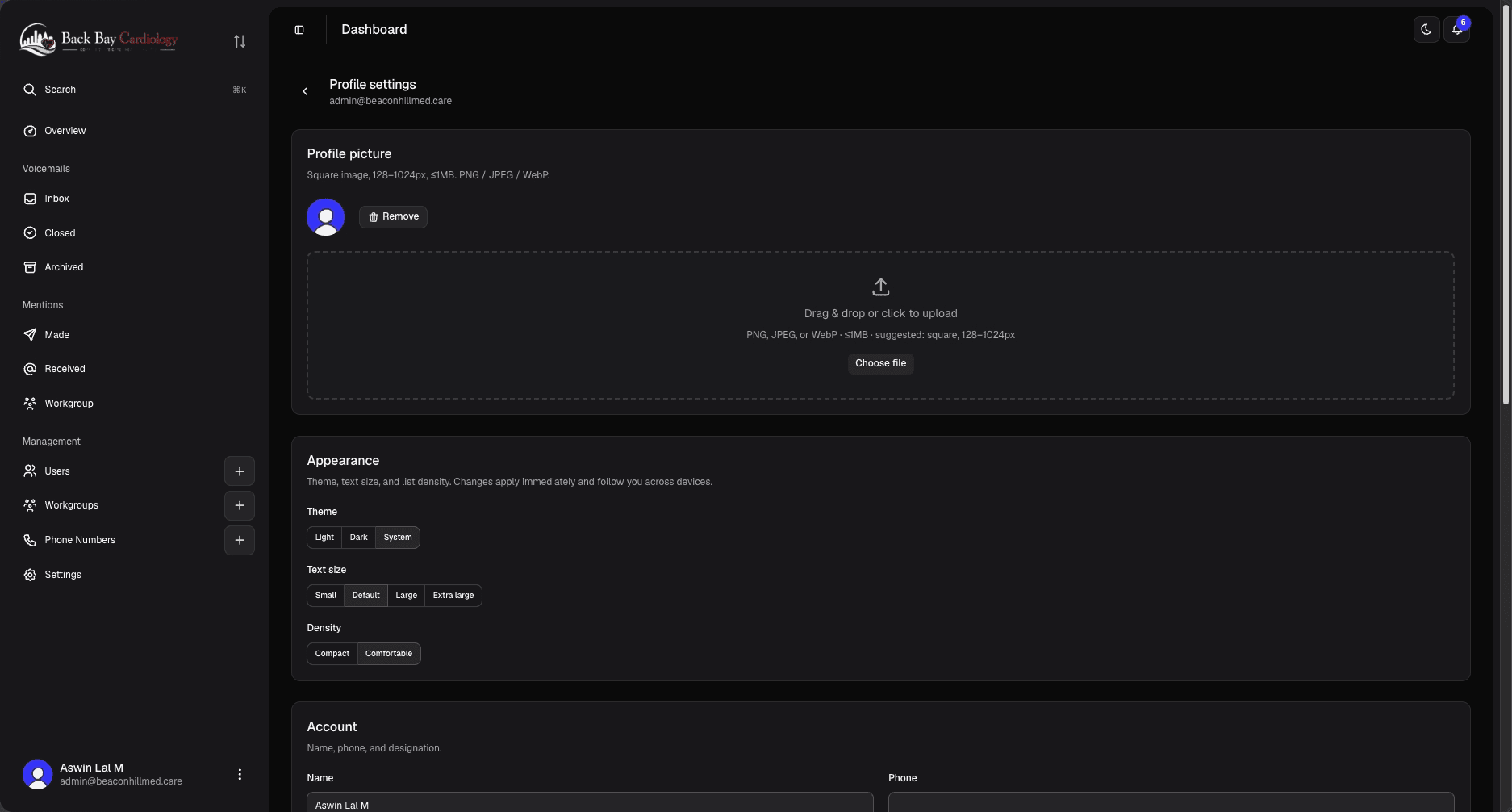Click the Workgroup mentions icon

(30, 404)
